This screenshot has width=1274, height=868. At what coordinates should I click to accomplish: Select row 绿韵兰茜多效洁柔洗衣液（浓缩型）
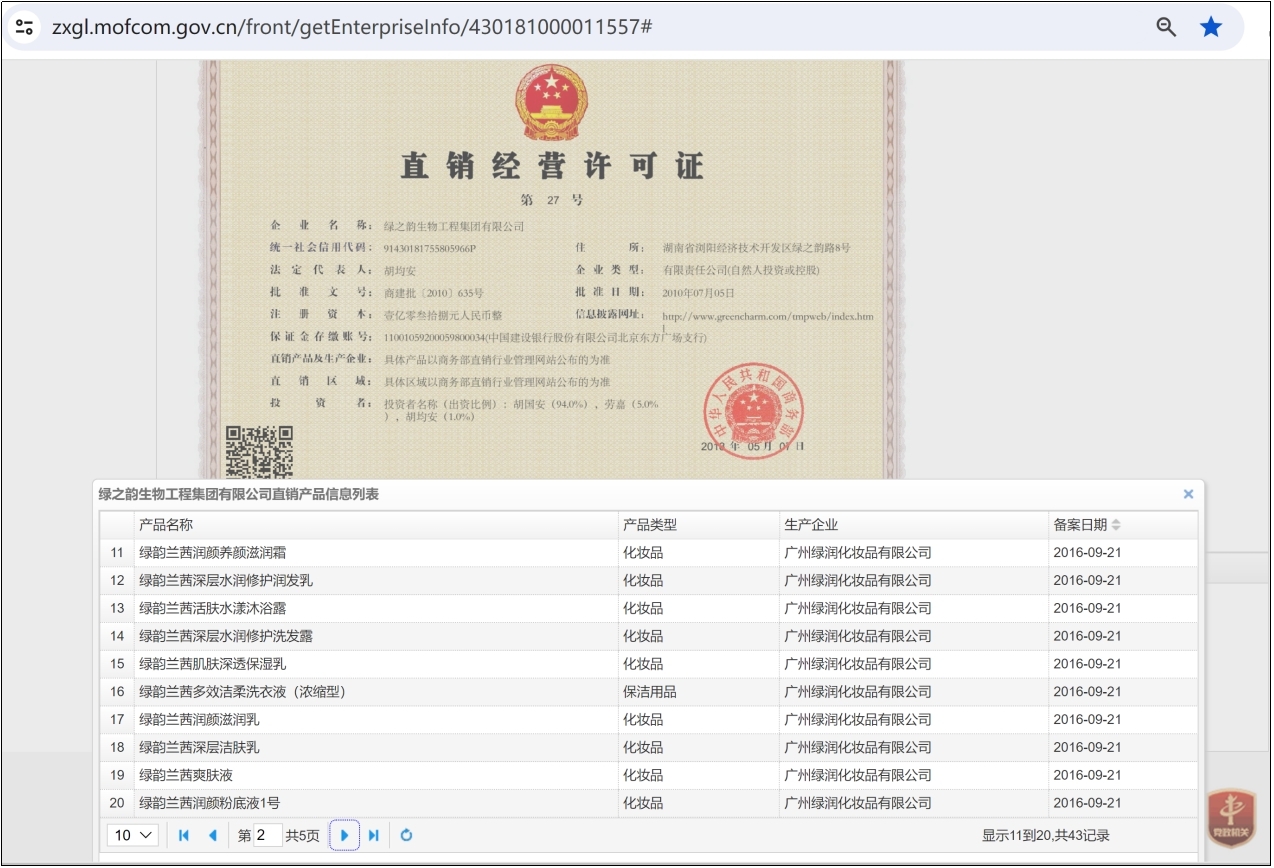[x=649, y=691]
